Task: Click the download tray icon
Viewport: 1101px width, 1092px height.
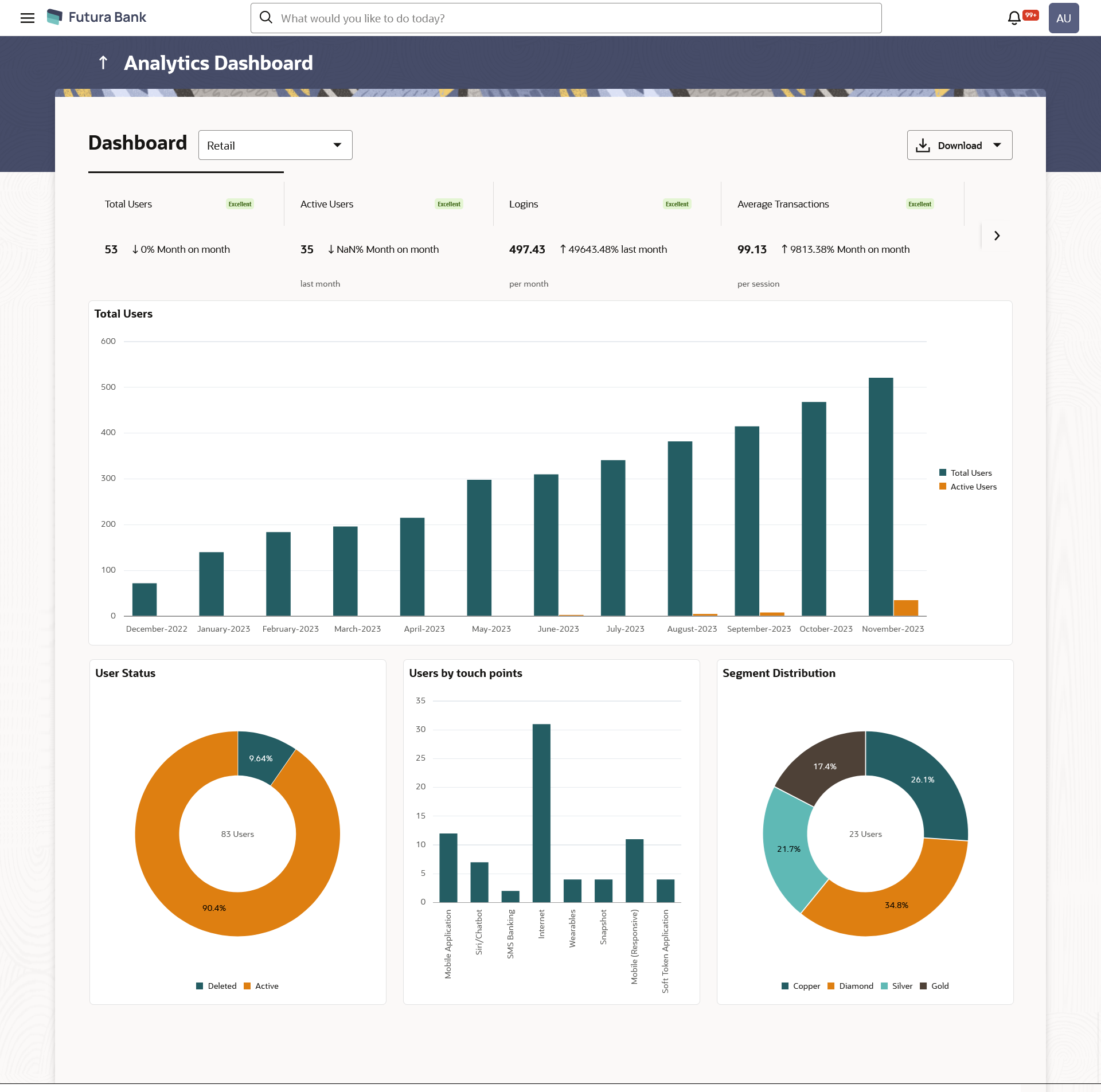Action: (x=923, y=146)
